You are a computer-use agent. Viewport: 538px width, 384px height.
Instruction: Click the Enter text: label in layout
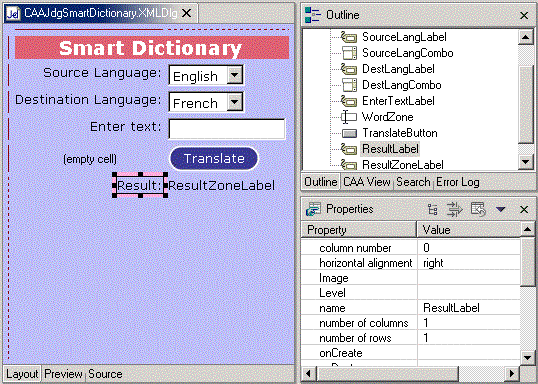click(x=126, y=127)
